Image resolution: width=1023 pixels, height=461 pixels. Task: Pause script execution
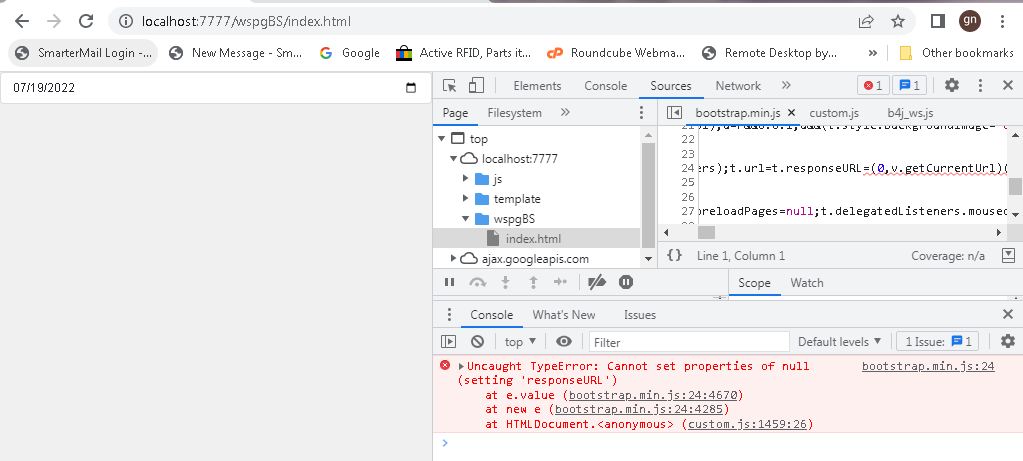pyautogui.click(x=449, y=282)
